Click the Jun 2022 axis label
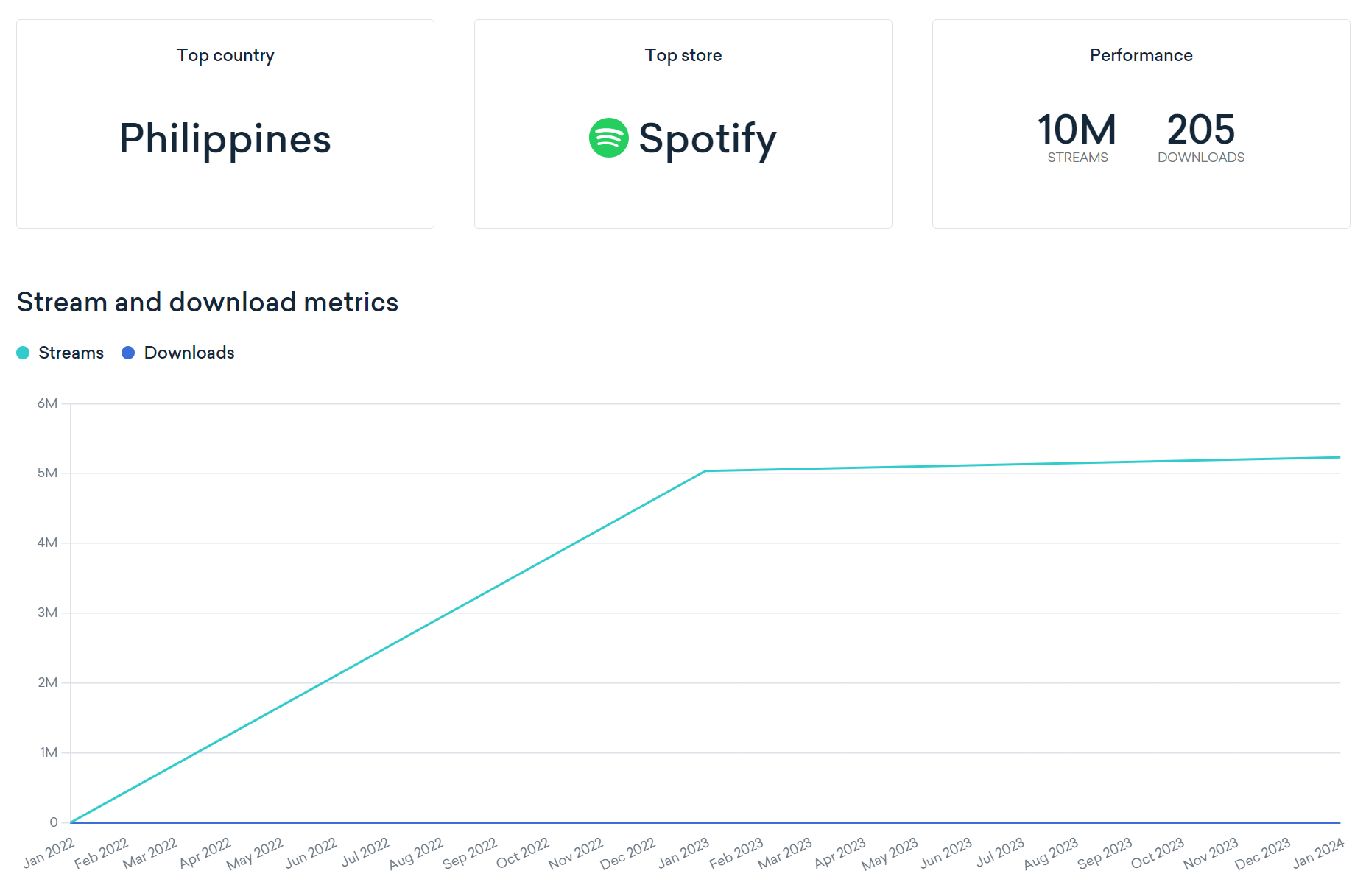 coord(311,853)
